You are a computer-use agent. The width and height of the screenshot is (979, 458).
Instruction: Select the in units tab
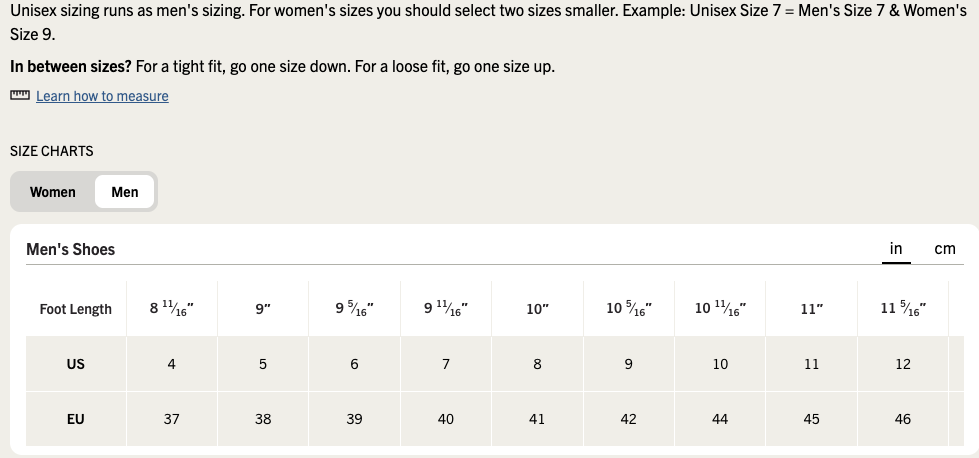pyautogui.click(x=896, y=248)
